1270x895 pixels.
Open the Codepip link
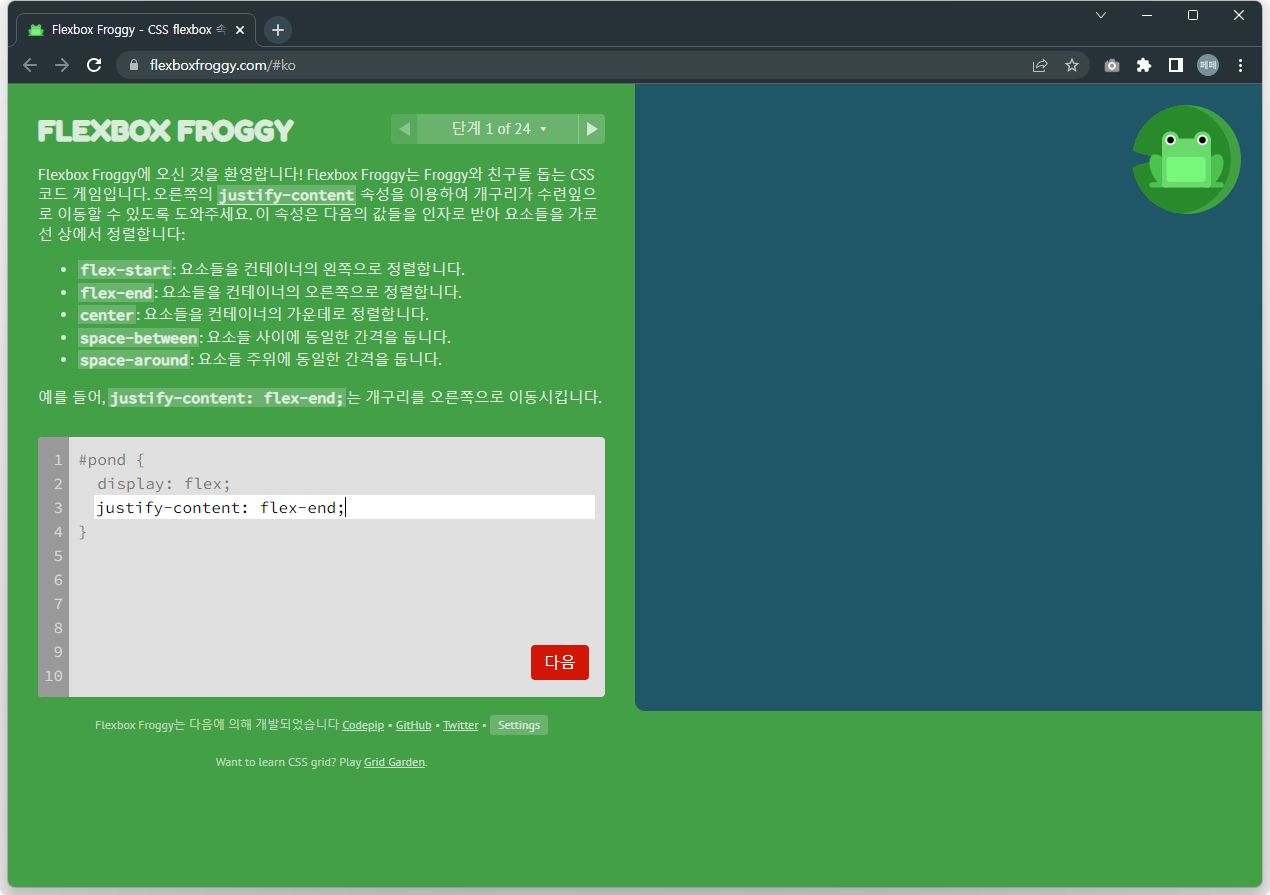(x=363, y=725)
